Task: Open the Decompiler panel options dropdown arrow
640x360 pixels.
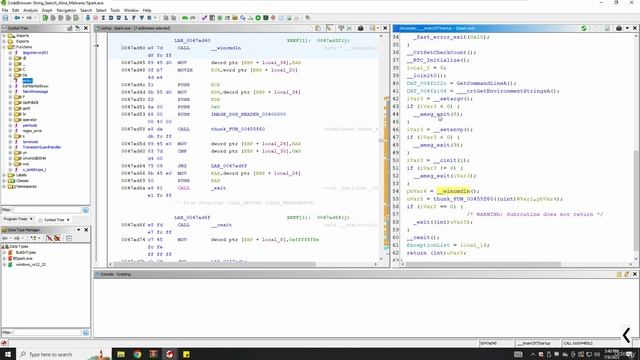Action: click(627, 28)
